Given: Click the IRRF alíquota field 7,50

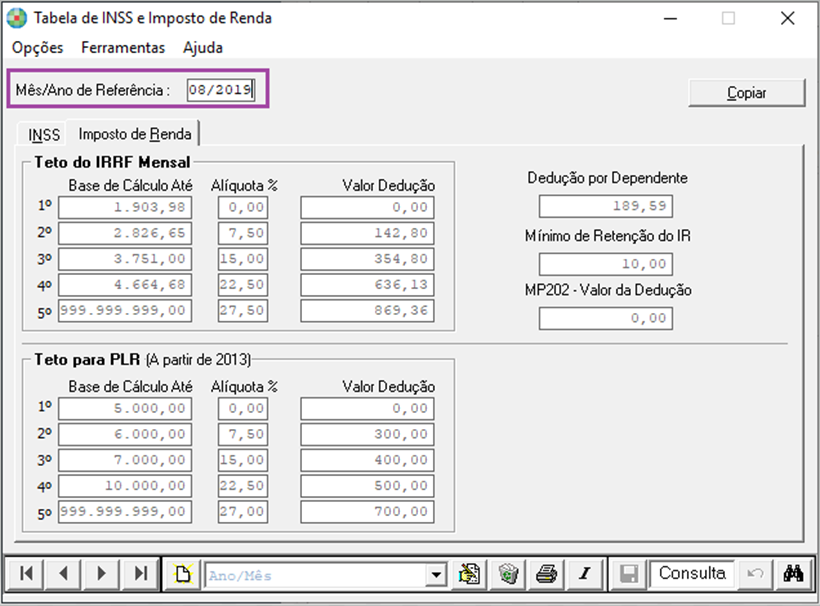Looking at the screenshot, I should (243, 233).
